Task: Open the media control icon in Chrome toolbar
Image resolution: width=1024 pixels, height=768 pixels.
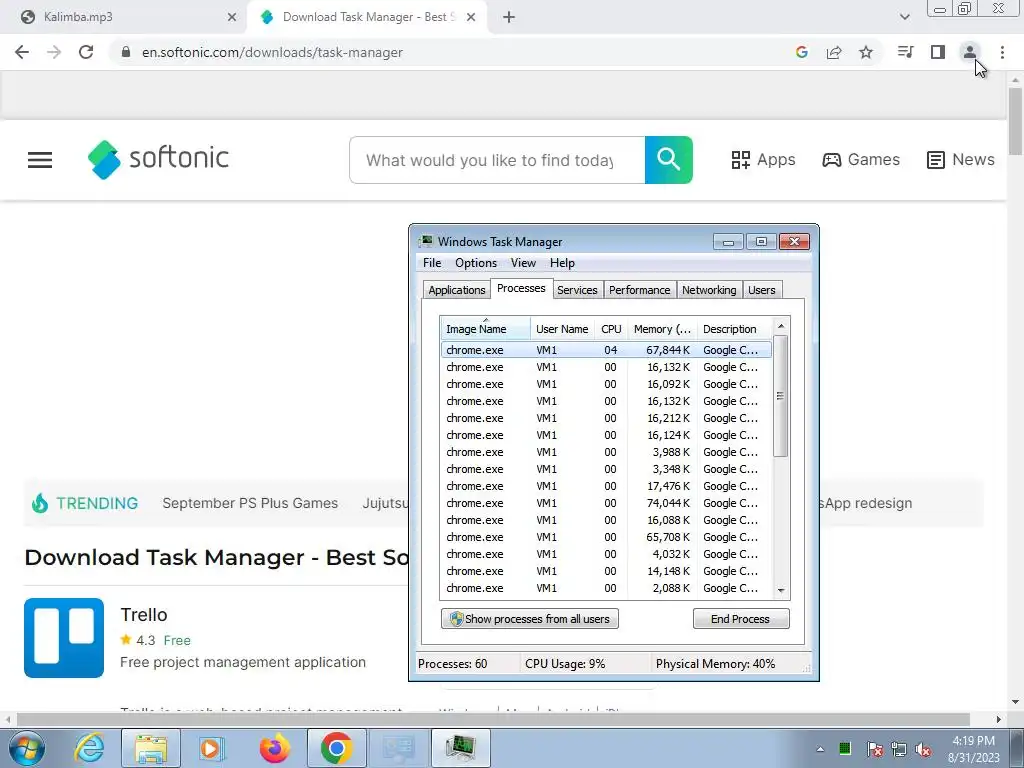Action: click(906, 52)
